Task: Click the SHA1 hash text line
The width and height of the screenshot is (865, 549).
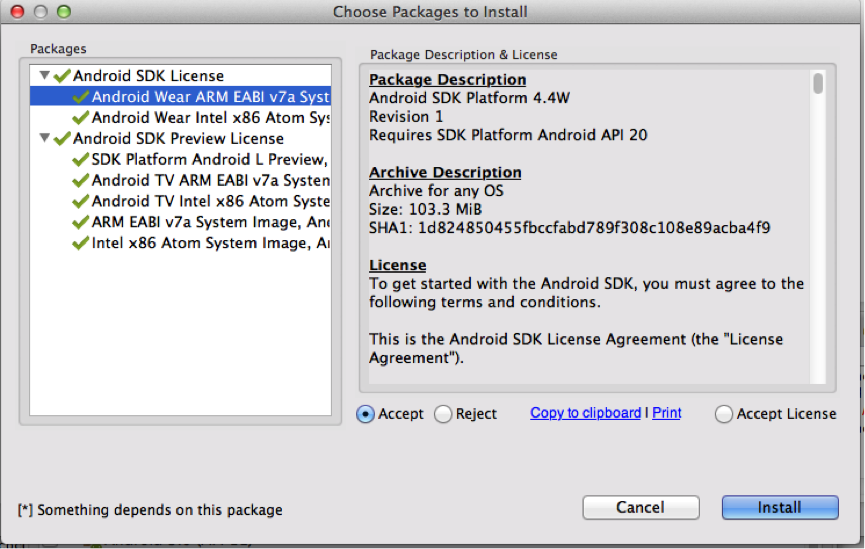Action: [569, 228]
